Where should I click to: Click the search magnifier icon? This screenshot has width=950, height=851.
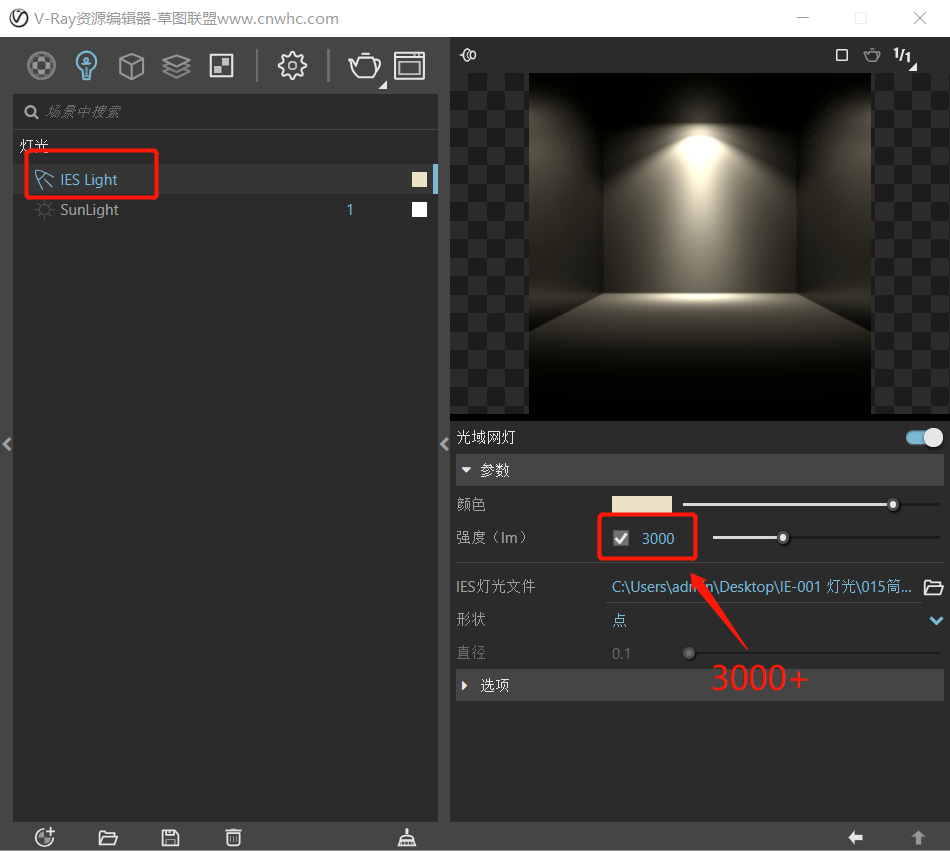click(x=31, y=112)
